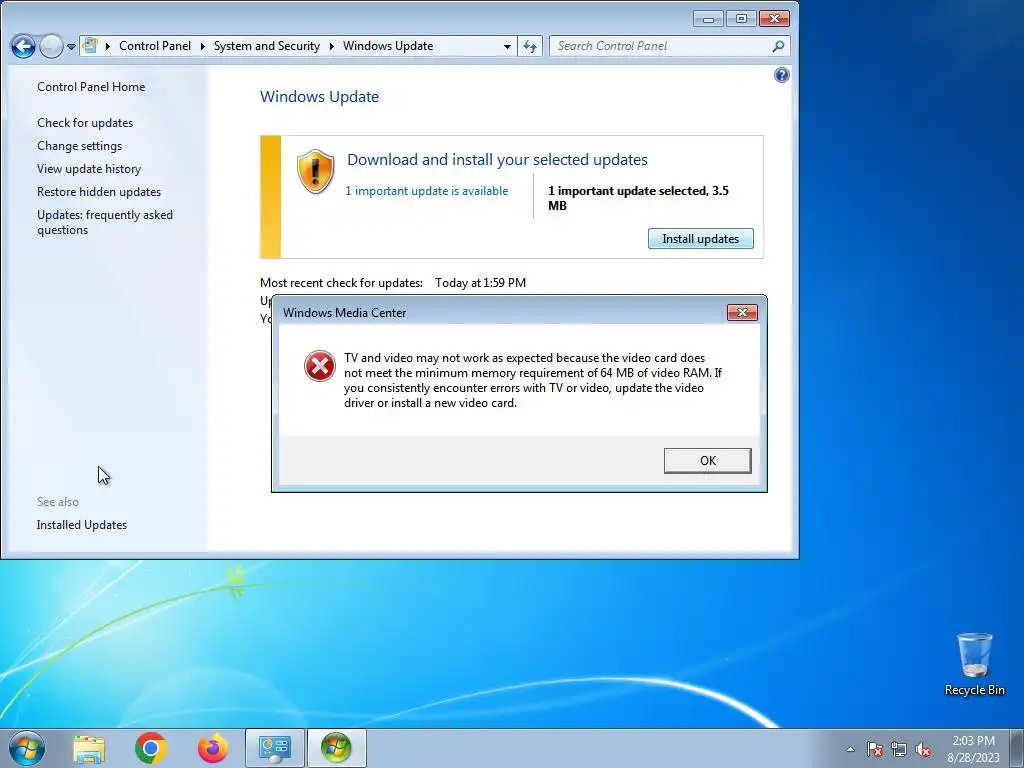Open Updates: frequently asked questions
Viewport: 1024px width, 768px height.
point(104,222)
